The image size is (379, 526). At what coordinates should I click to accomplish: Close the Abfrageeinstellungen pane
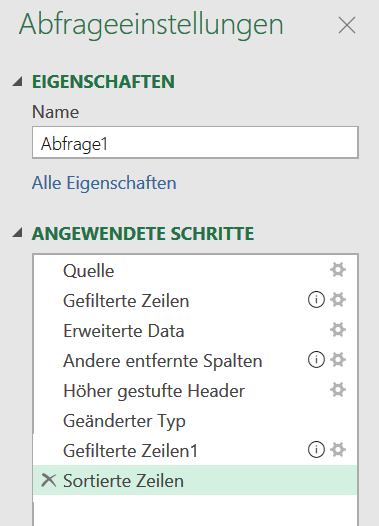tap(347, 25)
